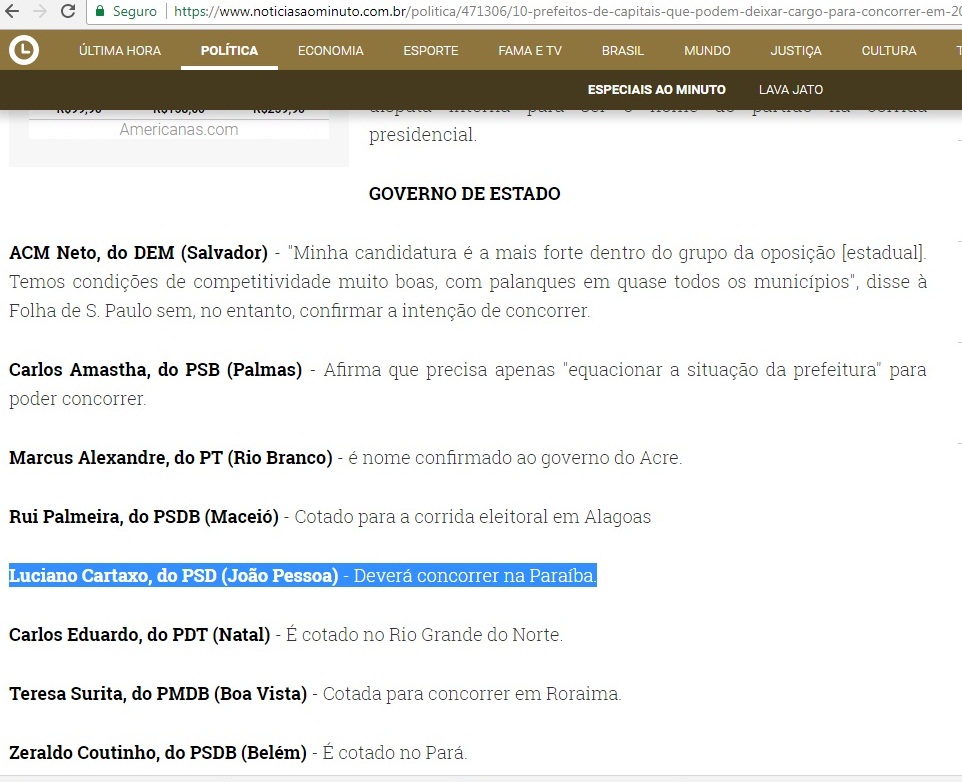
Task: Open the Brasil news section
Action: tap(623, 51)
